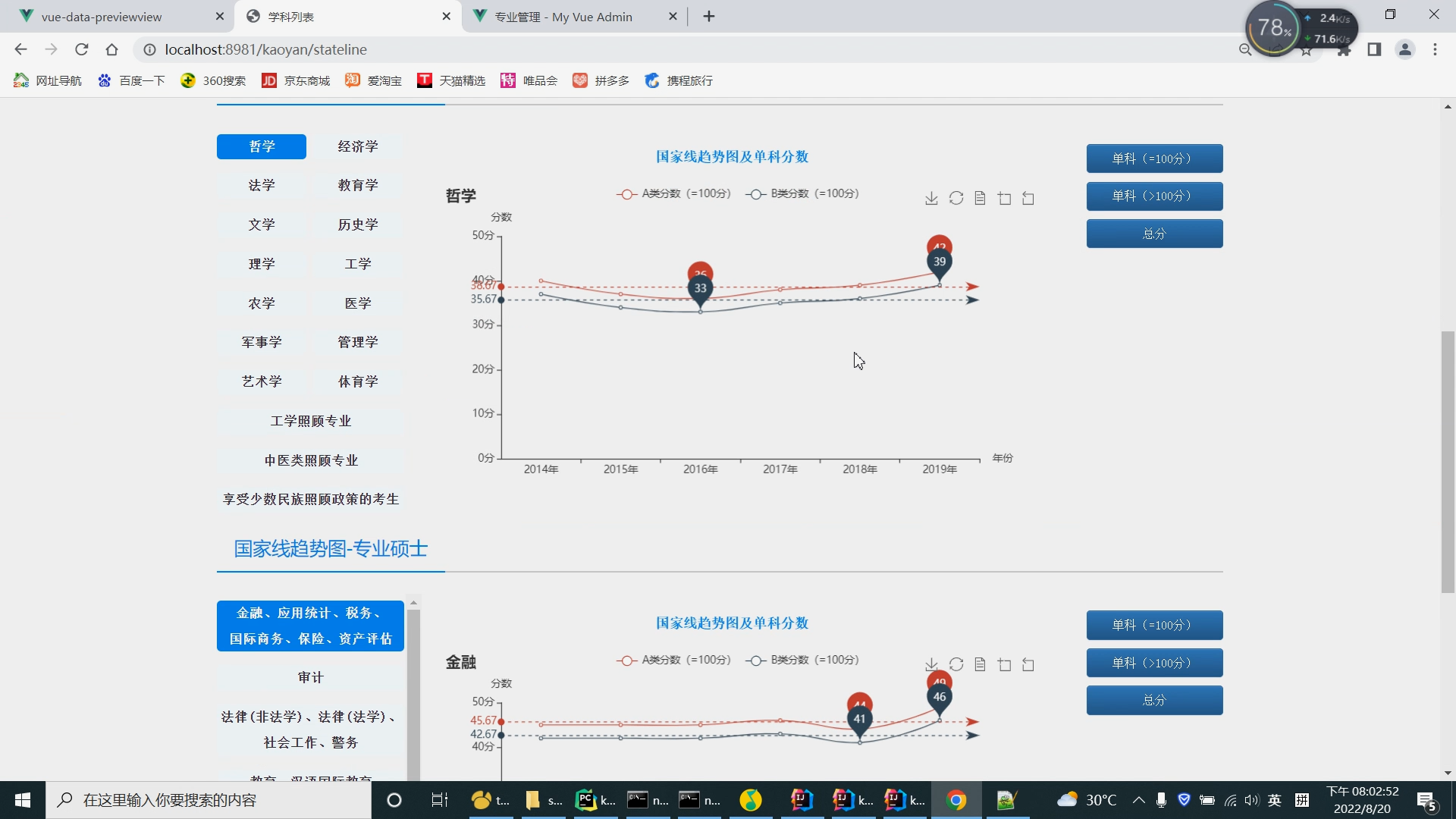
Task: Select 经济学 subject category
Action: pyautogui.click(x=357, y=146)
